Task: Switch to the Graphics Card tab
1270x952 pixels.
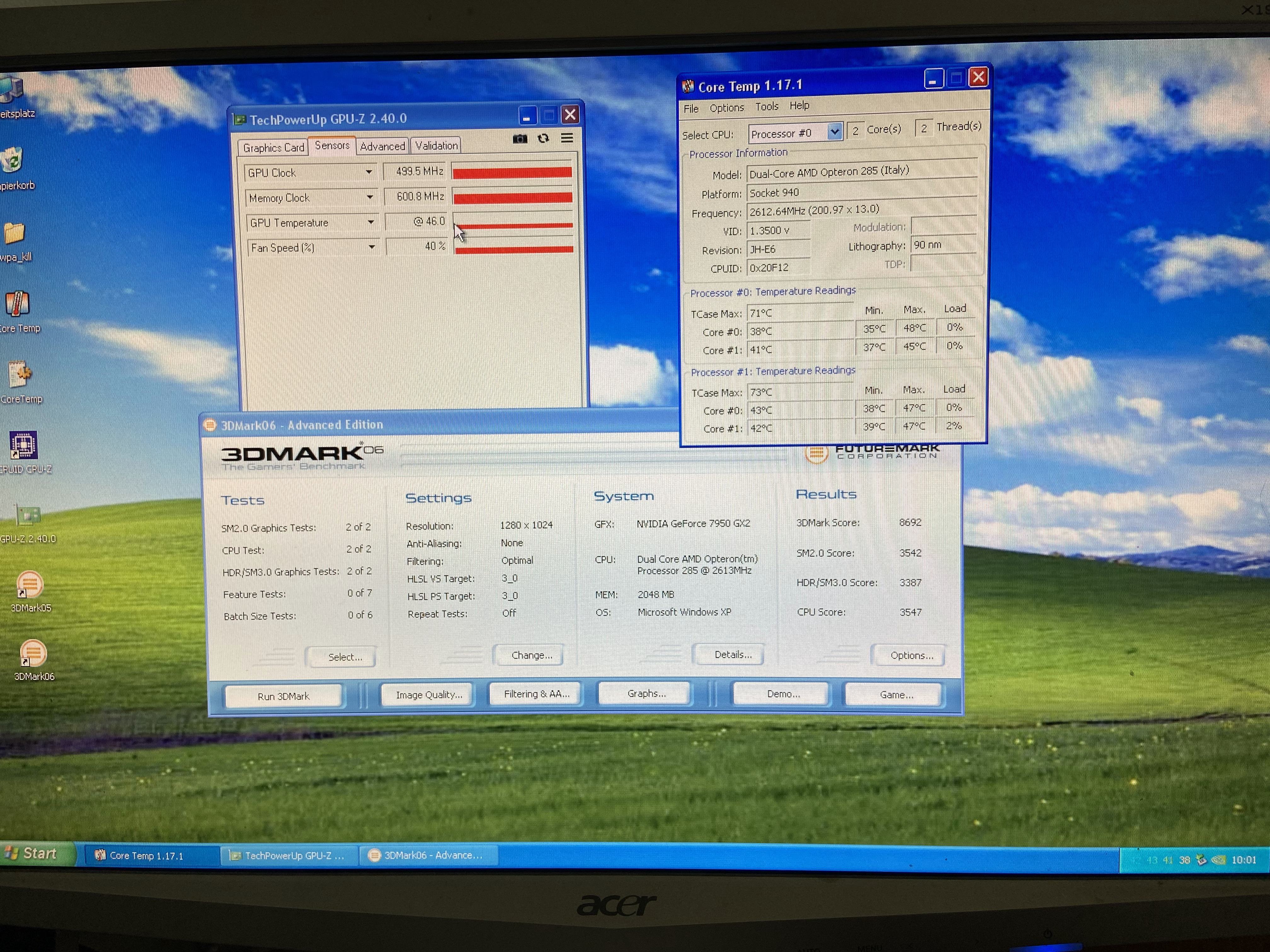Action: pos(273,147)
